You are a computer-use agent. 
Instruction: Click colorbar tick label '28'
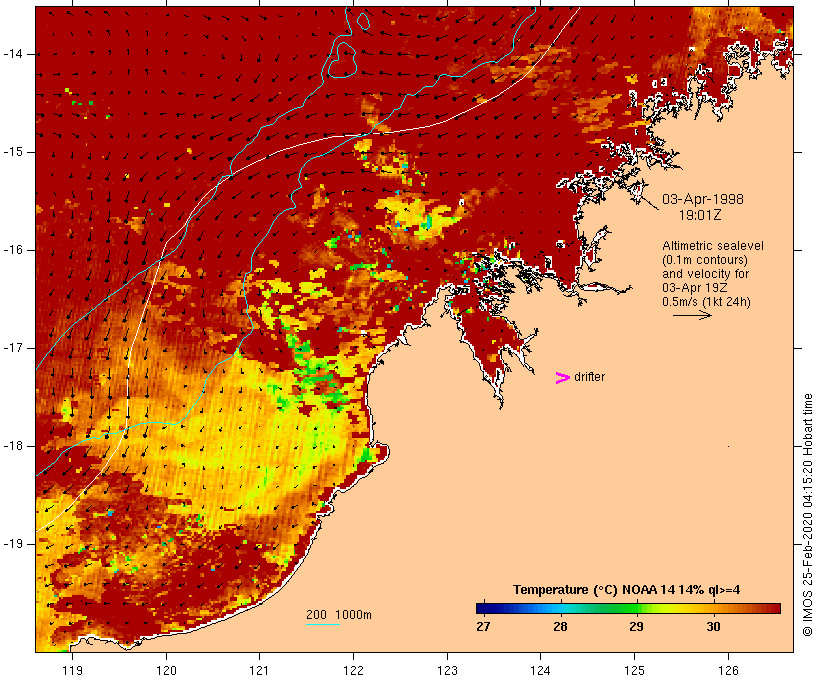pos(560,627)
